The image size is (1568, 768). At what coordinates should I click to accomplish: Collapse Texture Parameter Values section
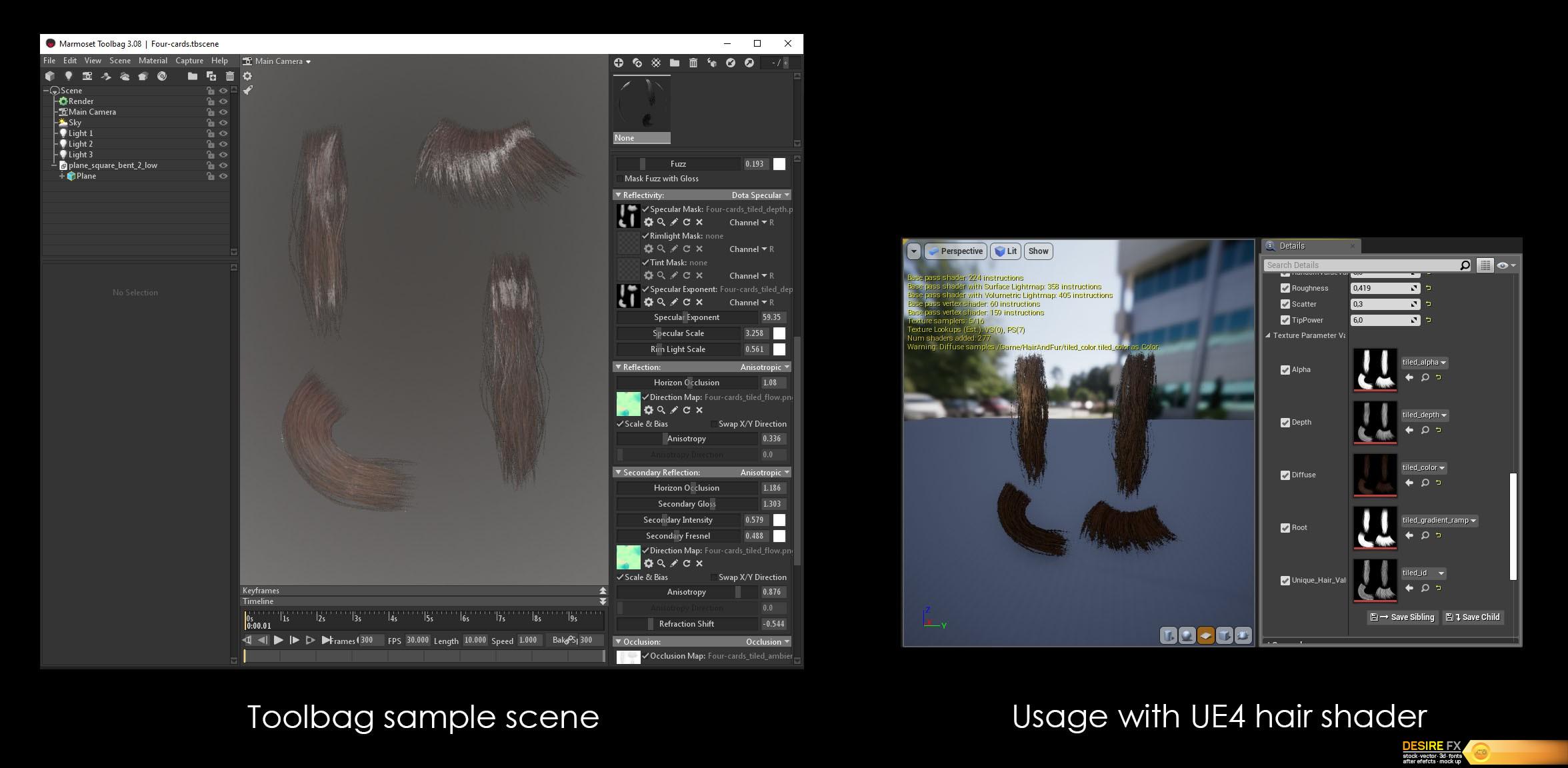(x=1267, y=336)
